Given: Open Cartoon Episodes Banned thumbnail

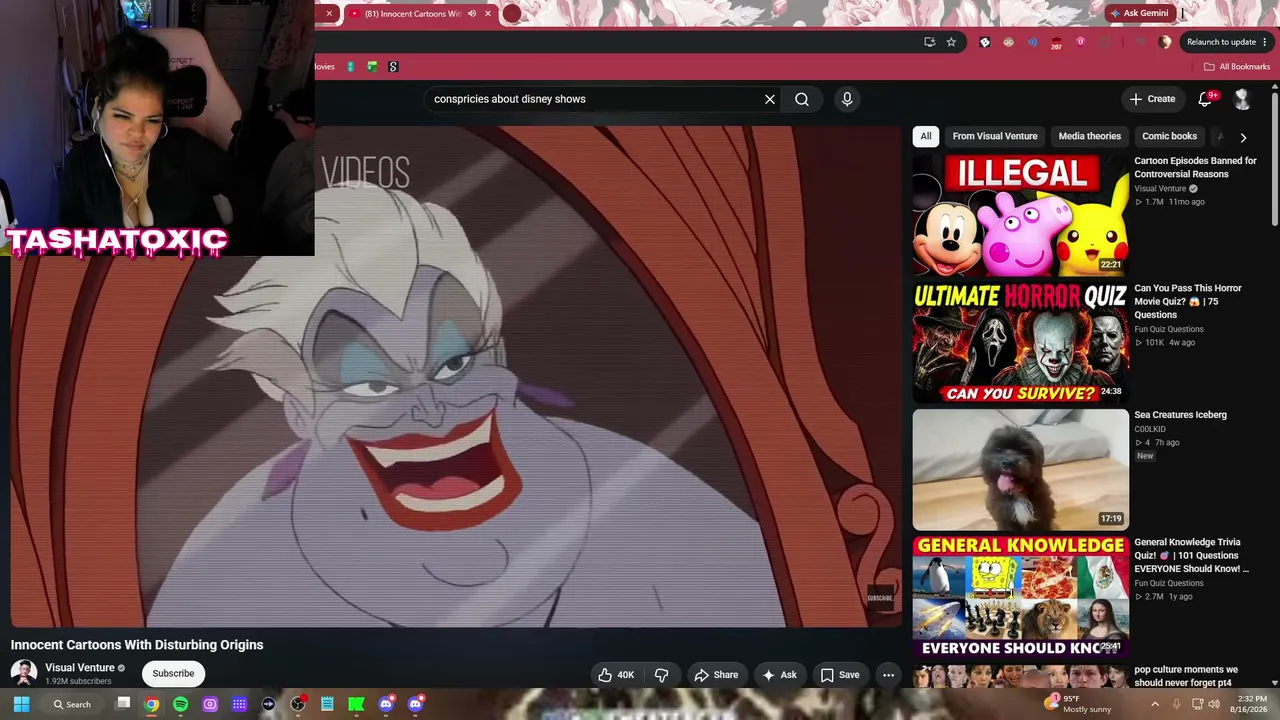Looking at the screenshot, I should click(1020, 215).
